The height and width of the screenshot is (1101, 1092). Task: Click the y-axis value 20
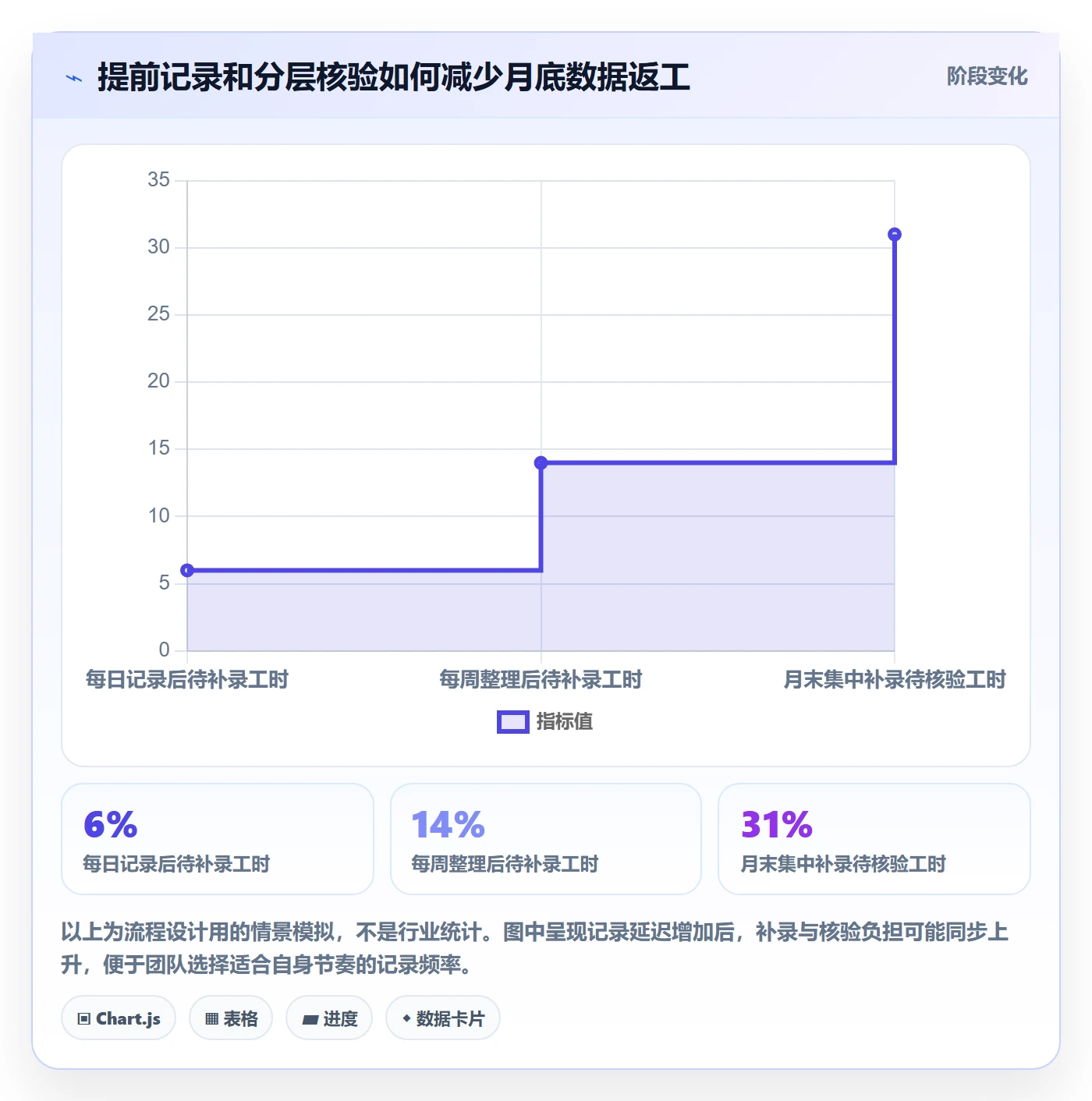(158, 381)
